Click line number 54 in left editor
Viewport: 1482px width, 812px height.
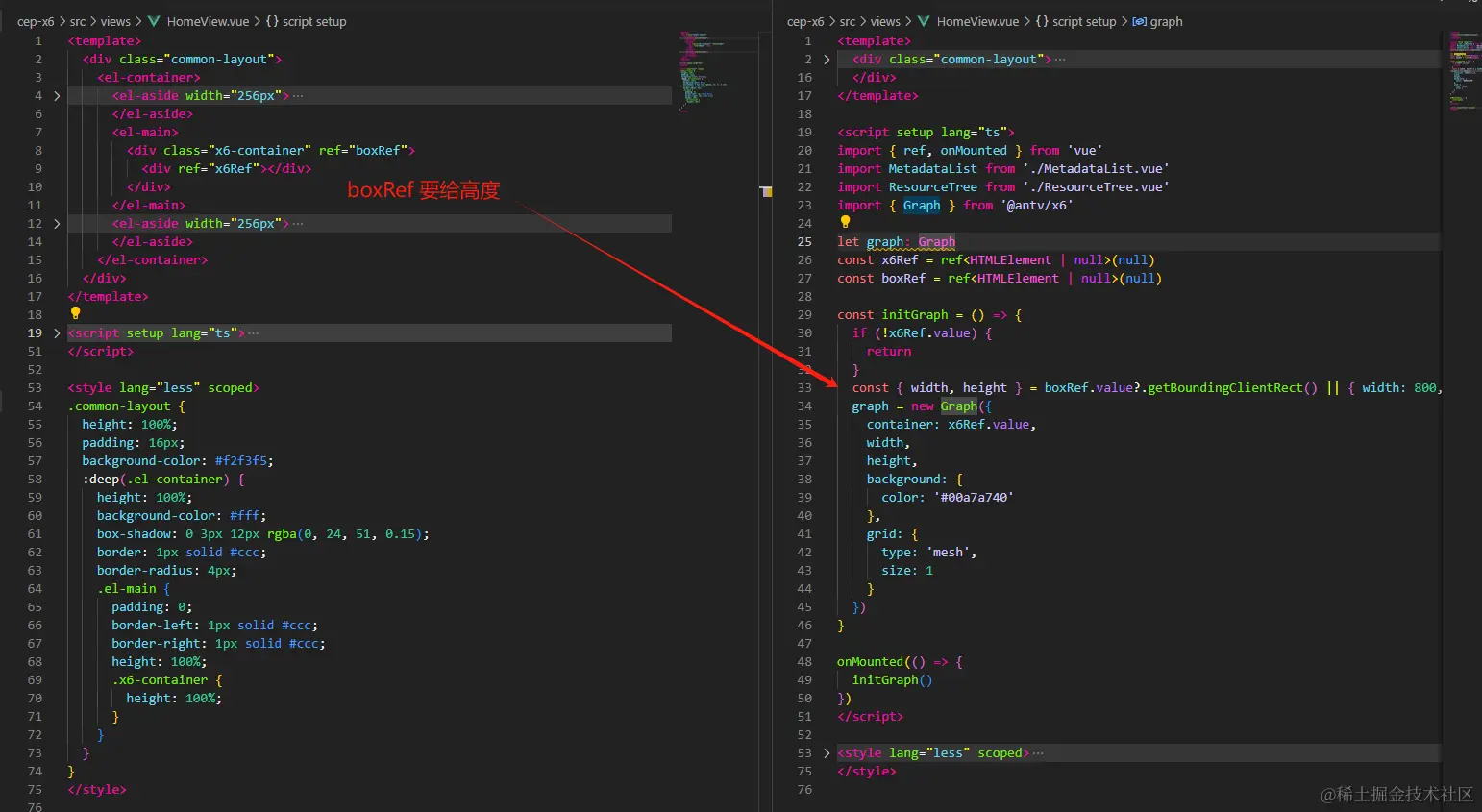35,406
